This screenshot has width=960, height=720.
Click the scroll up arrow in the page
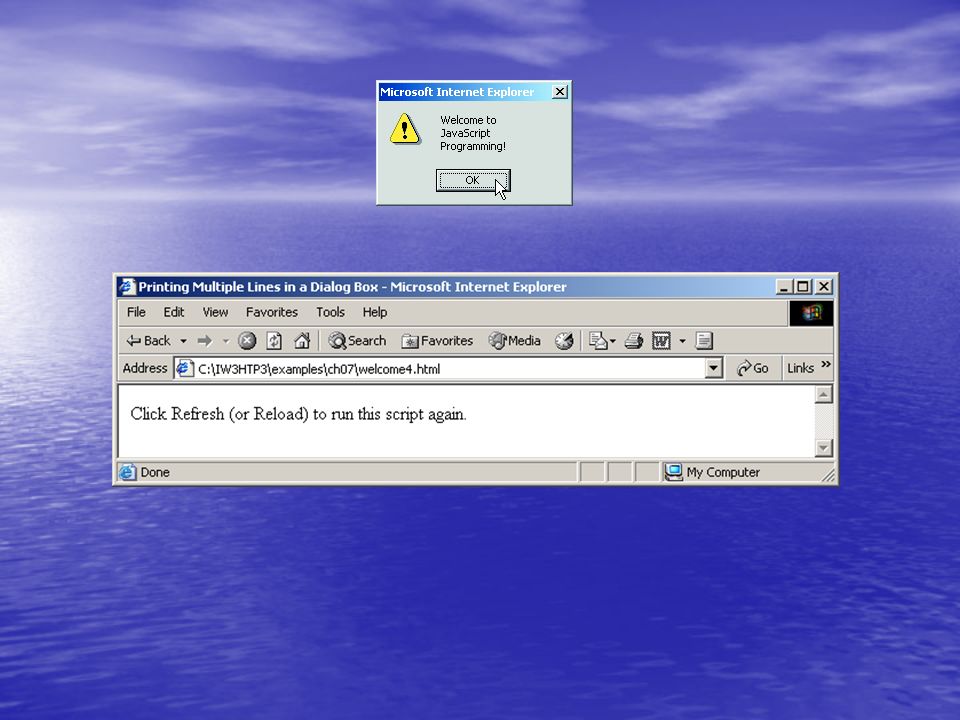point(823,395)
